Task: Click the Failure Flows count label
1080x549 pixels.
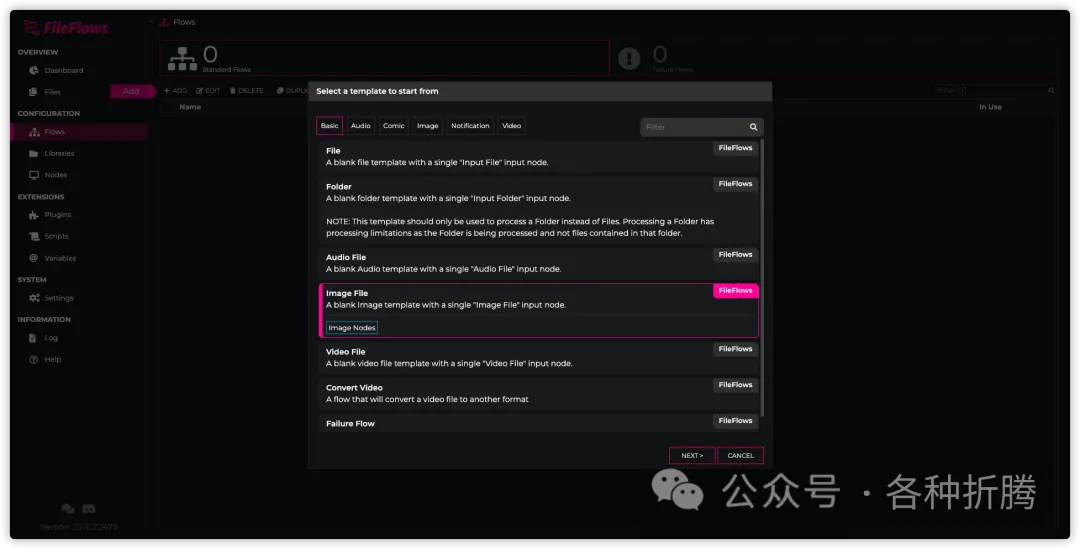Action: [x=672, y=70]
